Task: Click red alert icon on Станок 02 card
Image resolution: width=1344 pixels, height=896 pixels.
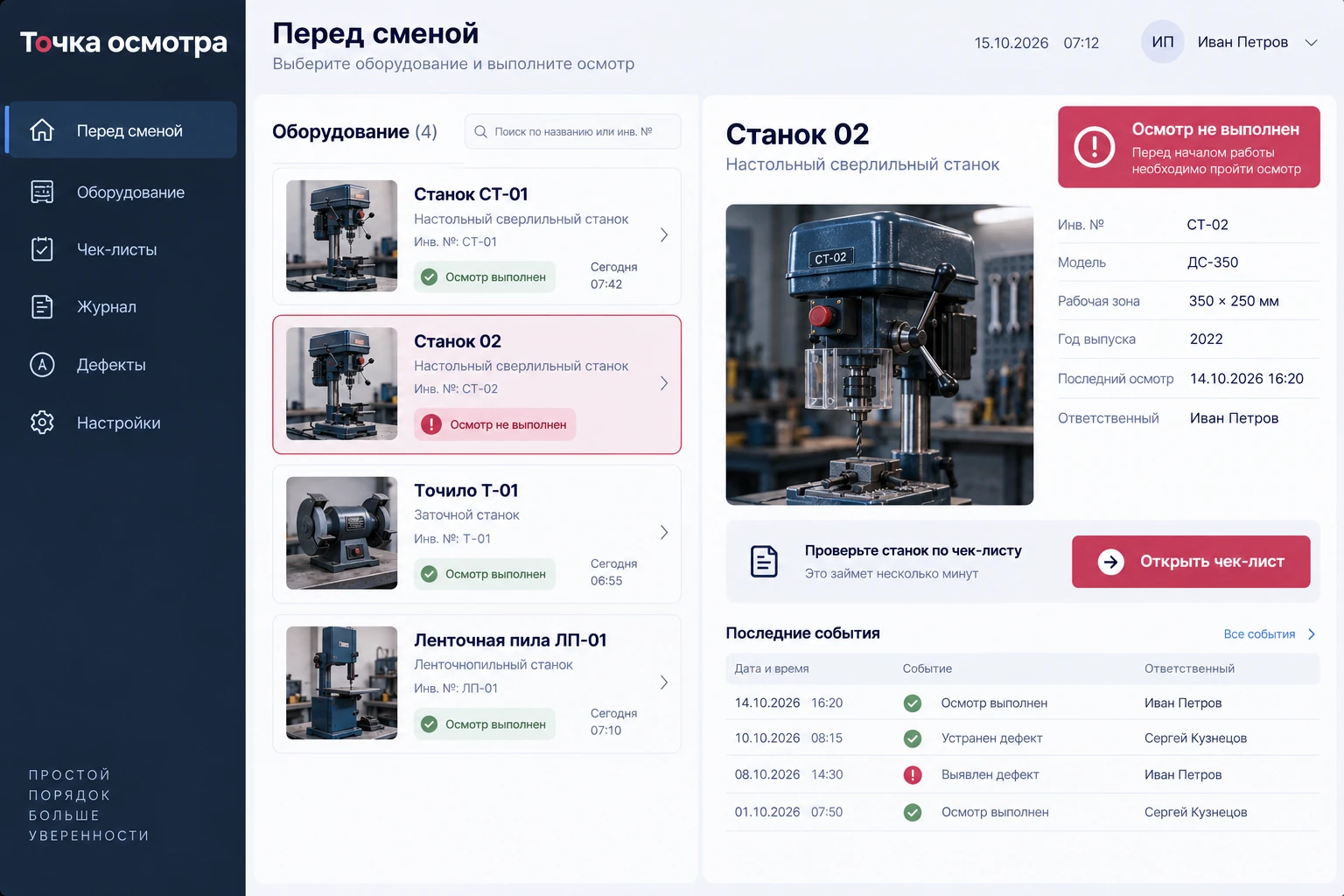Action: (x=431, y=424)
